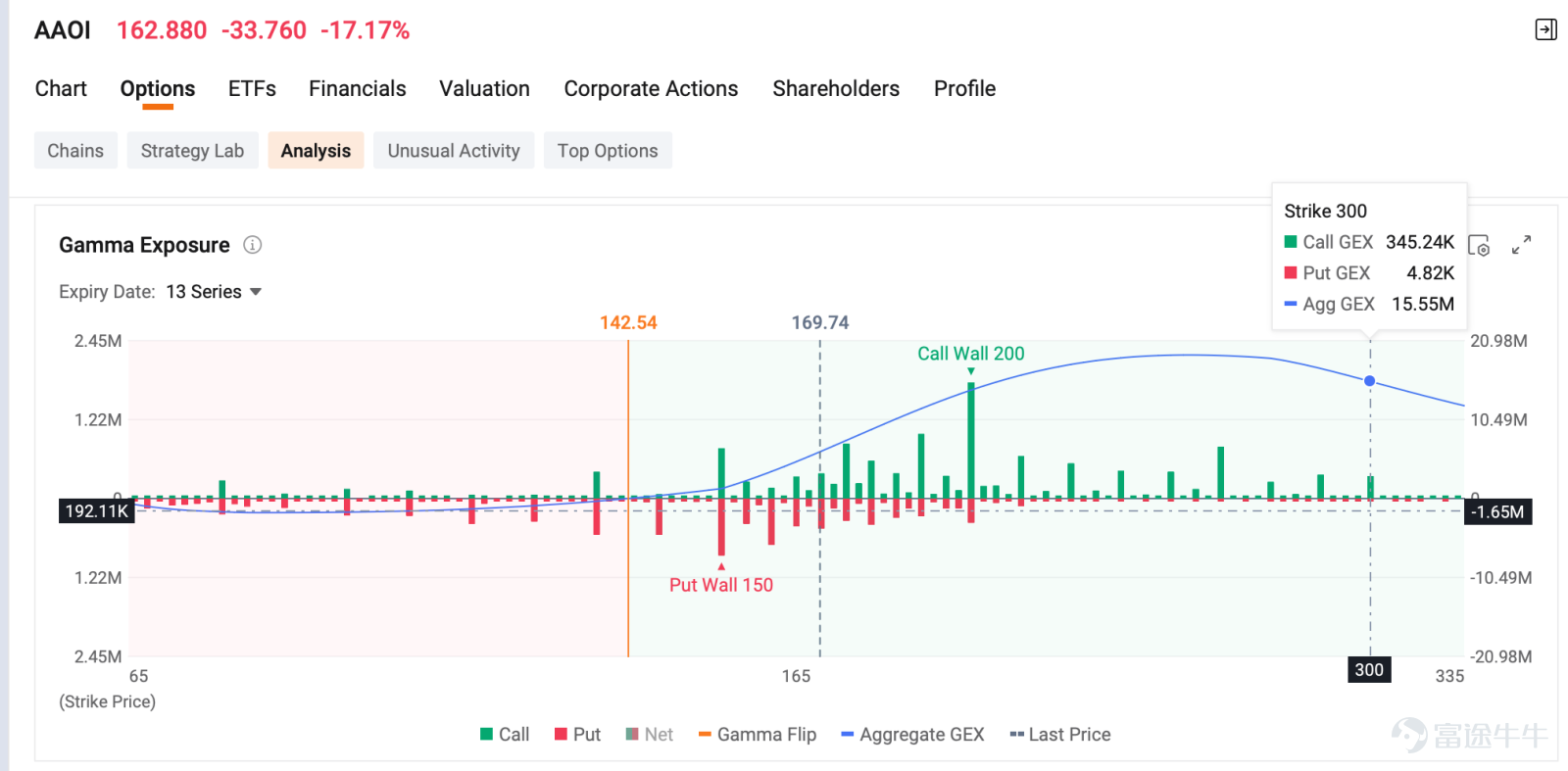1568x771 pixels.
Task: Go to Corporate Actions tab
Action: pos(651,88)
